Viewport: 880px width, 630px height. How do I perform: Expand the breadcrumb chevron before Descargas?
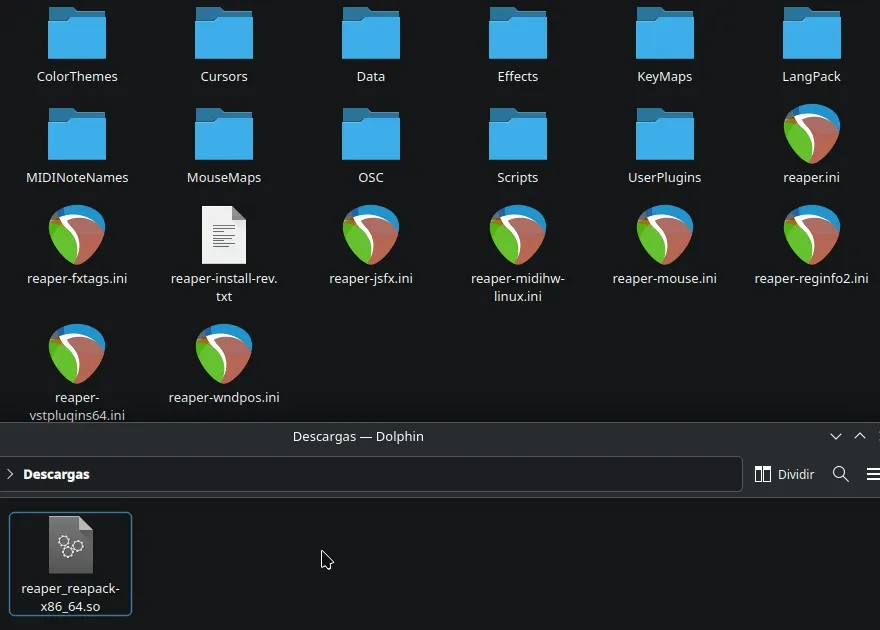tap(10, 474)
